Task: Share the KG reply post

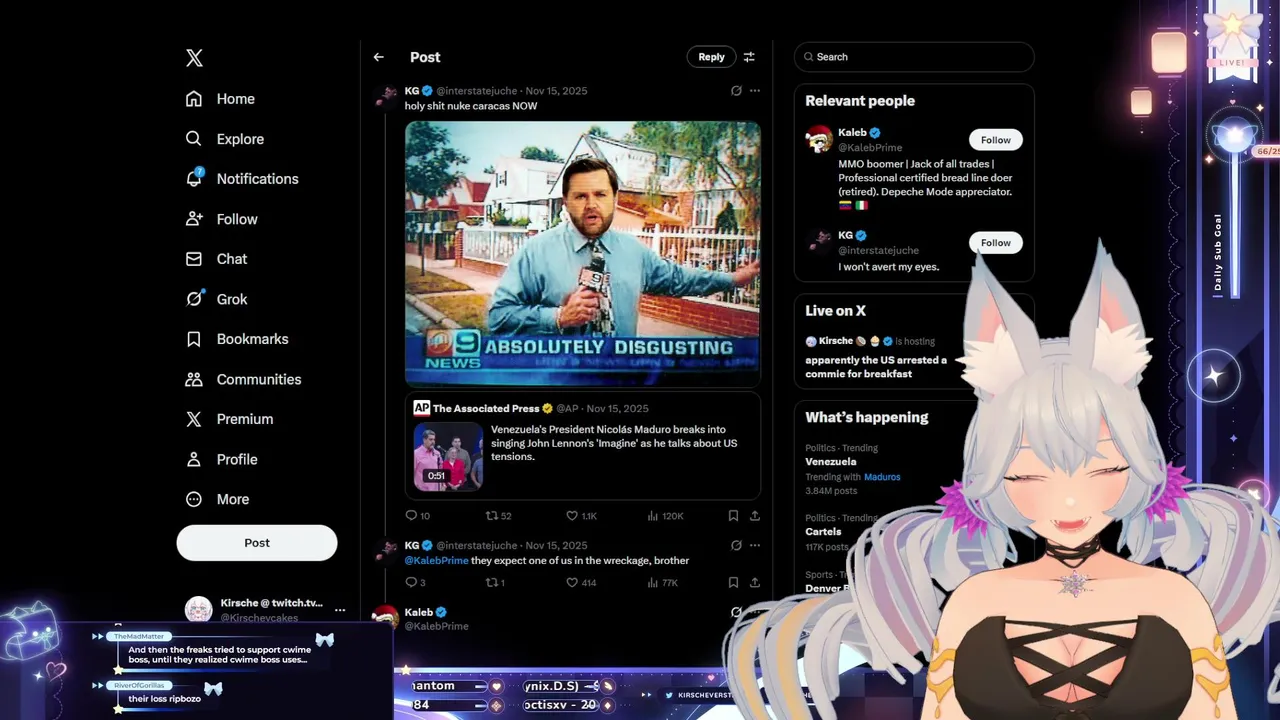Action: pos(755,583)
